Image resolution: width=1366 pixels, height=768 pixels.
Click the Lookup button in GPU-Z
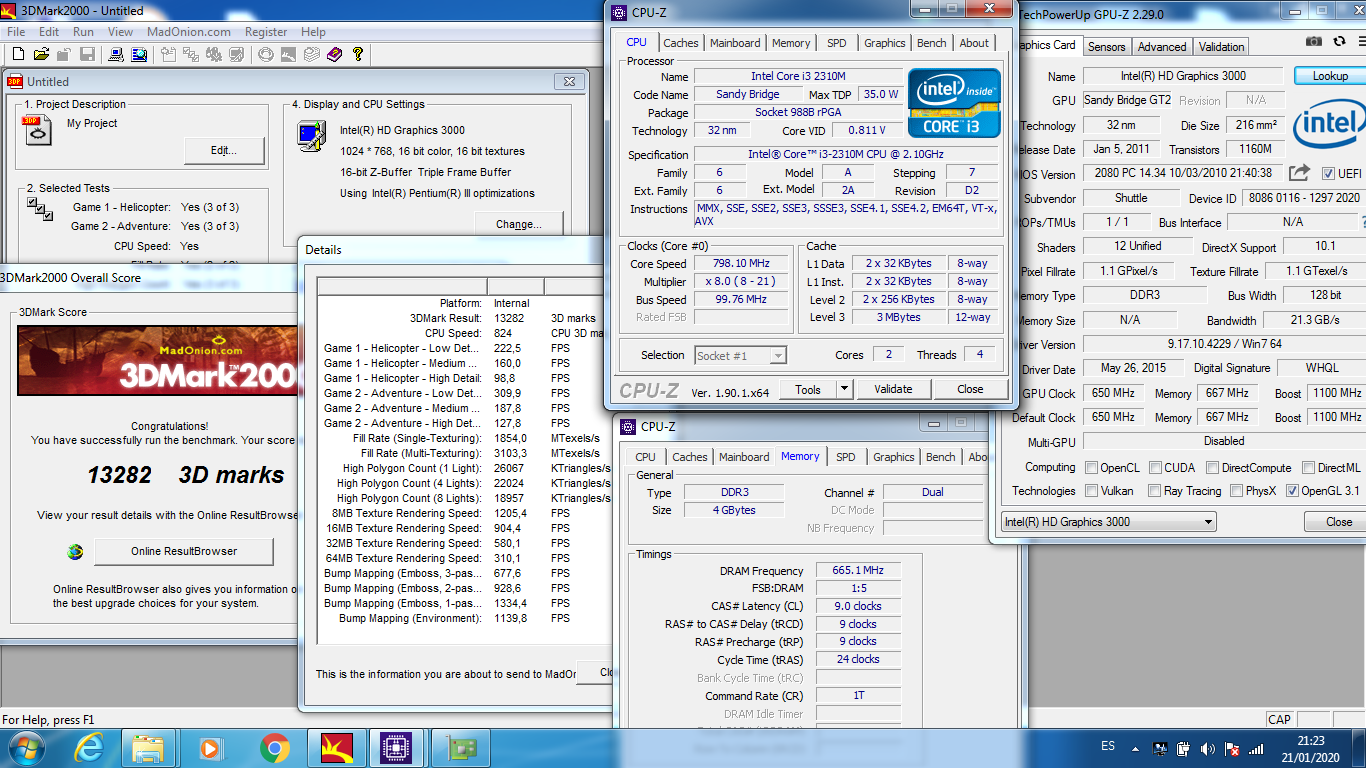tap(1330, 76)
